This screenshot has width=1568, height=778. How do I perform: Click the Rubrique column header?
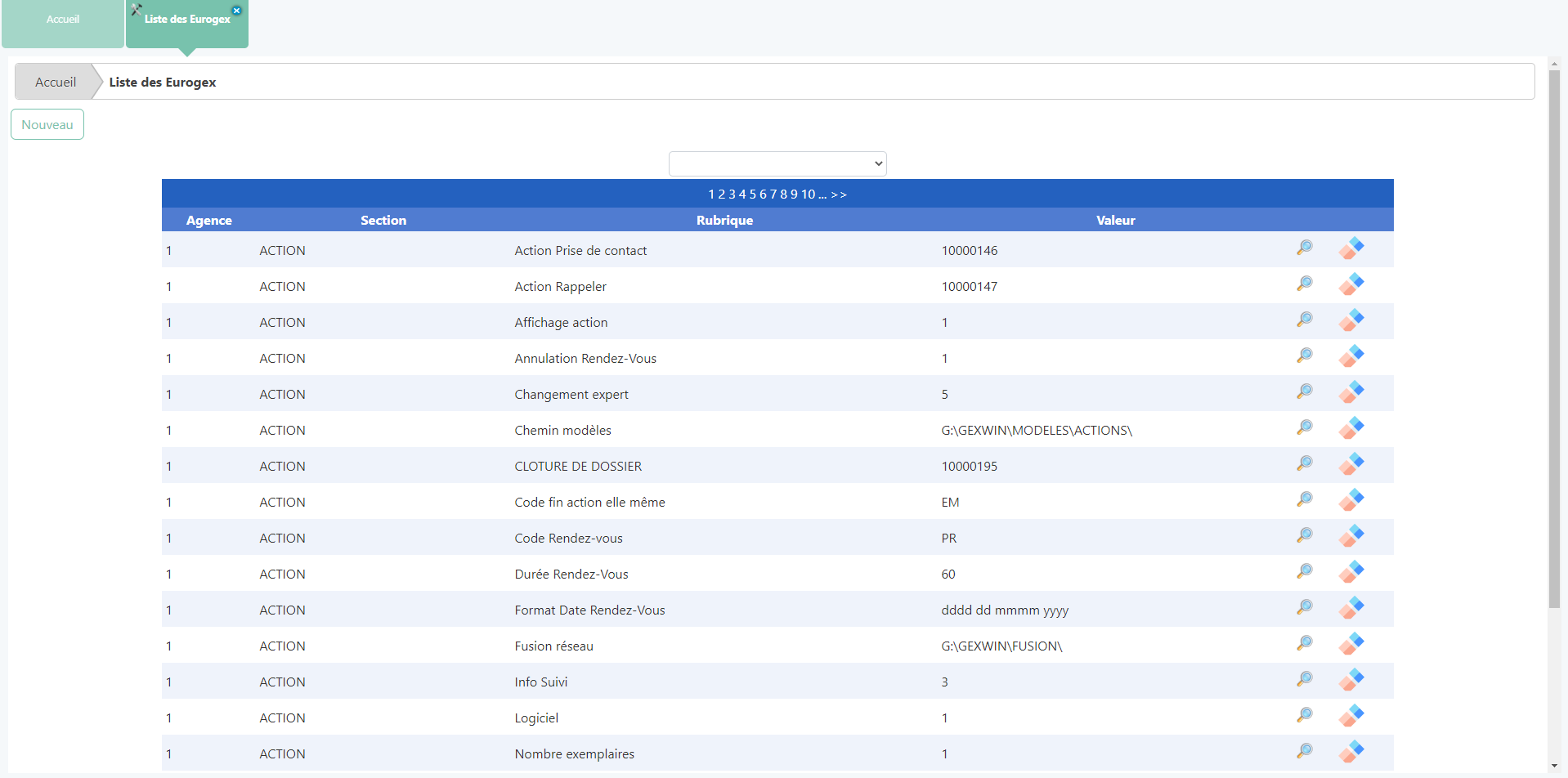click(x=724, y=221)
